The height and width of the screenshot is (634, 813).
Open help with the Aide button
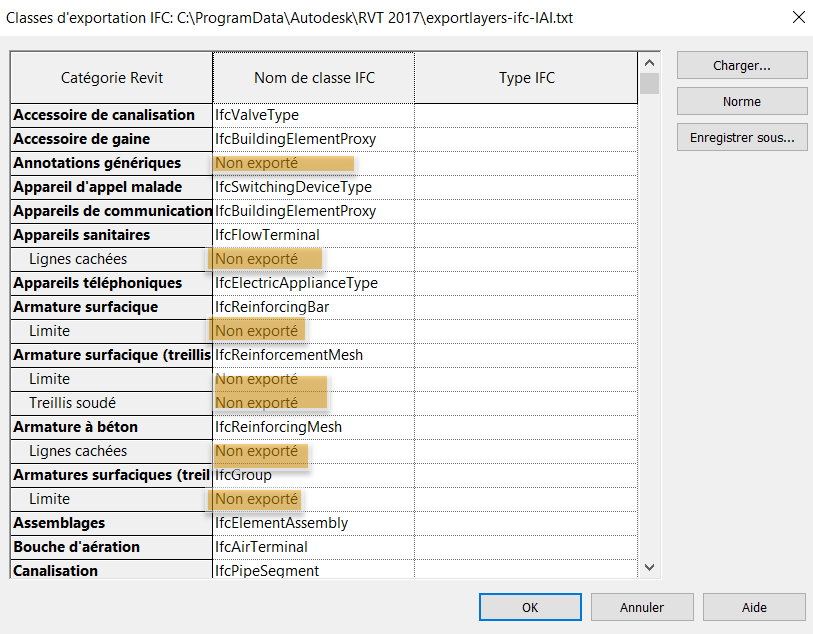[x=754, y=607]
